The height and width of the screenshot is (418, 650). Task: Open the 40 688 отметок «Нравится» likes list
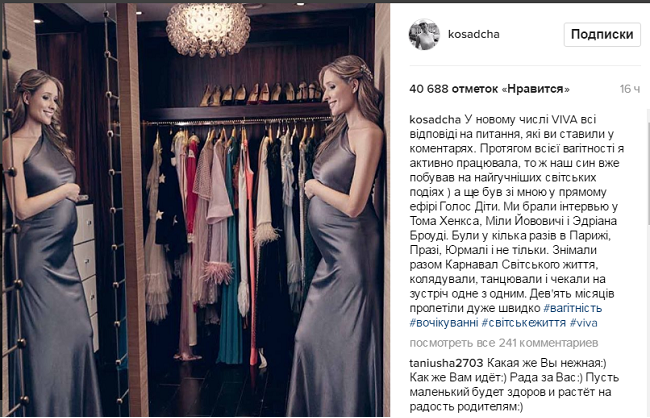click(489, 89)
